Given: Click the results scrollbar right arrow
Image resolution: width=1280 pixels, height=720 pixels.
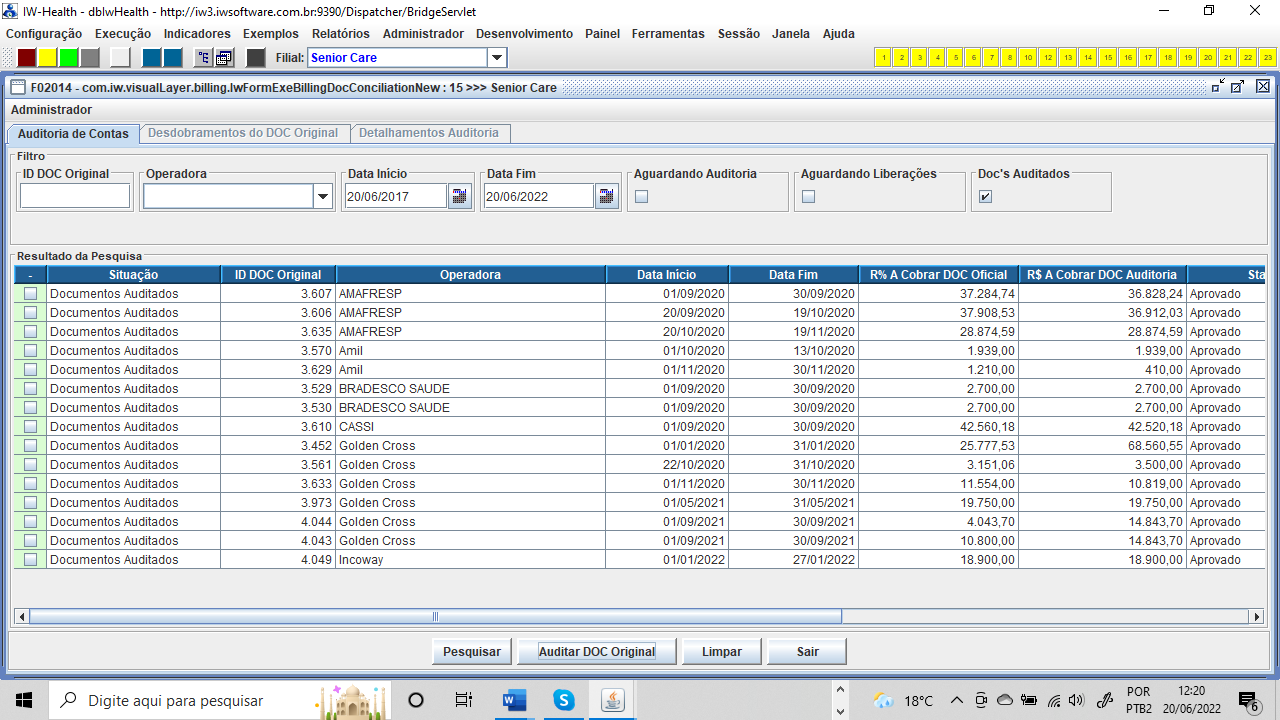Looking at the screenshot, I should coord(1258,616).
